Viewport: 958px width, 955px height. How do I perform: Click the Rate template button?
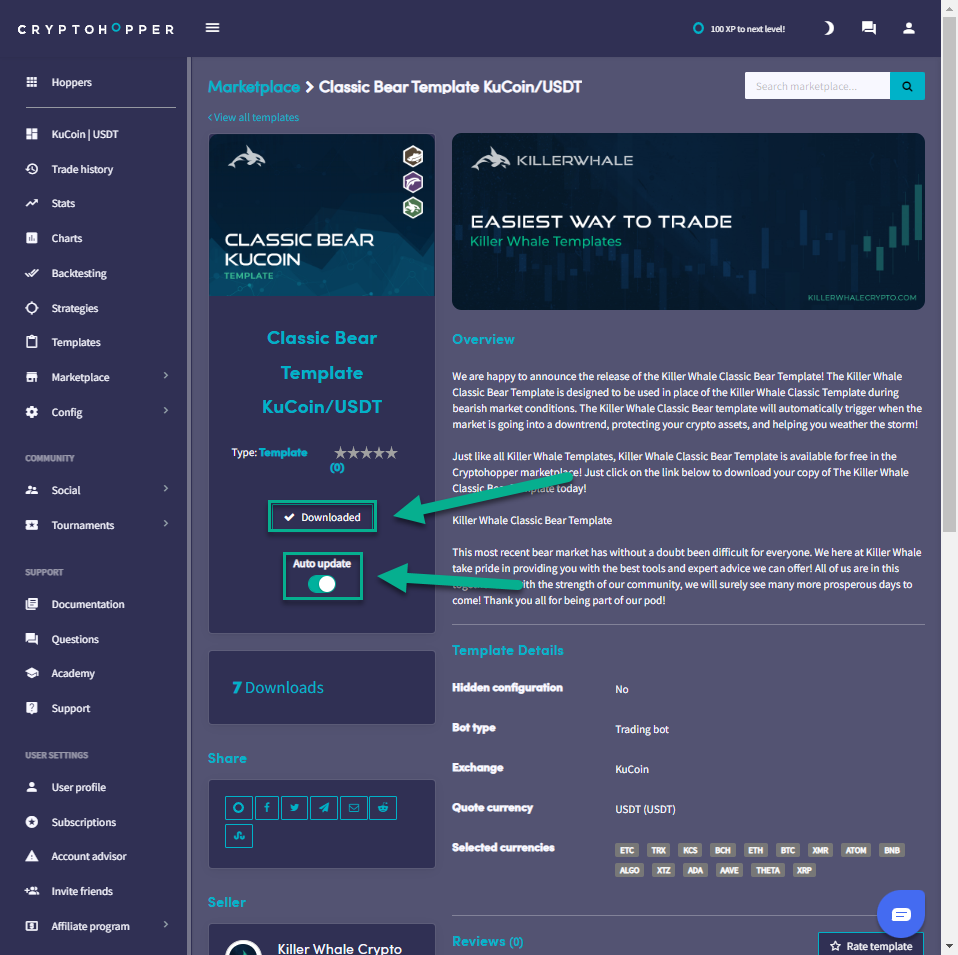pos(870,946)
